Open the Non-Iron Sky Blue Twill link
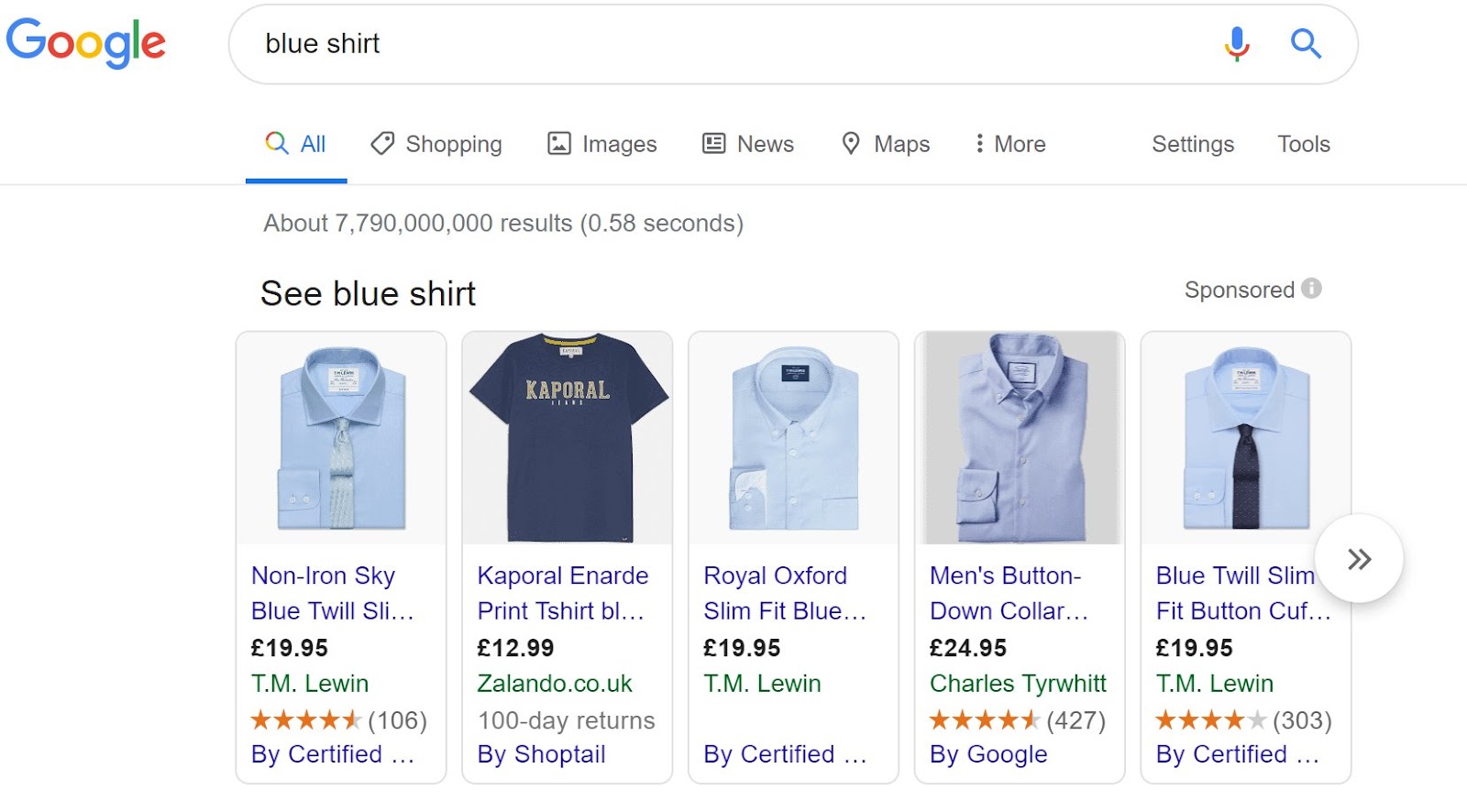Screen dimensions: 1467x812 pos(333,593)
